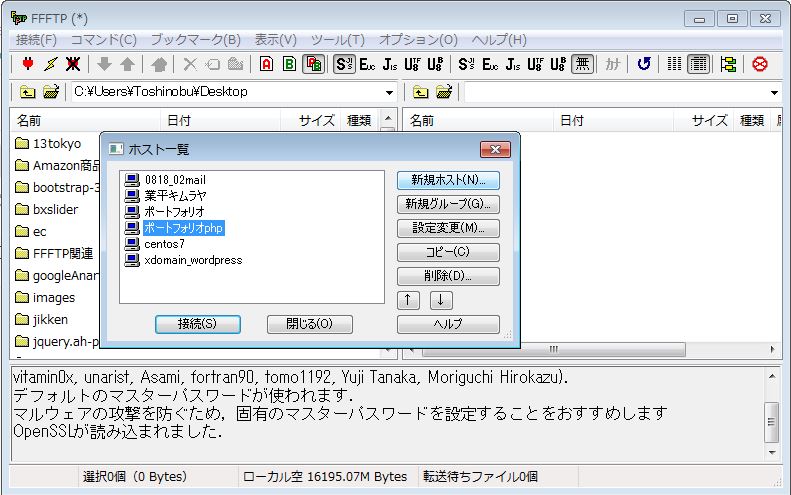
Task: Select host ポートフォリオphp
Action: coord(184,228)
